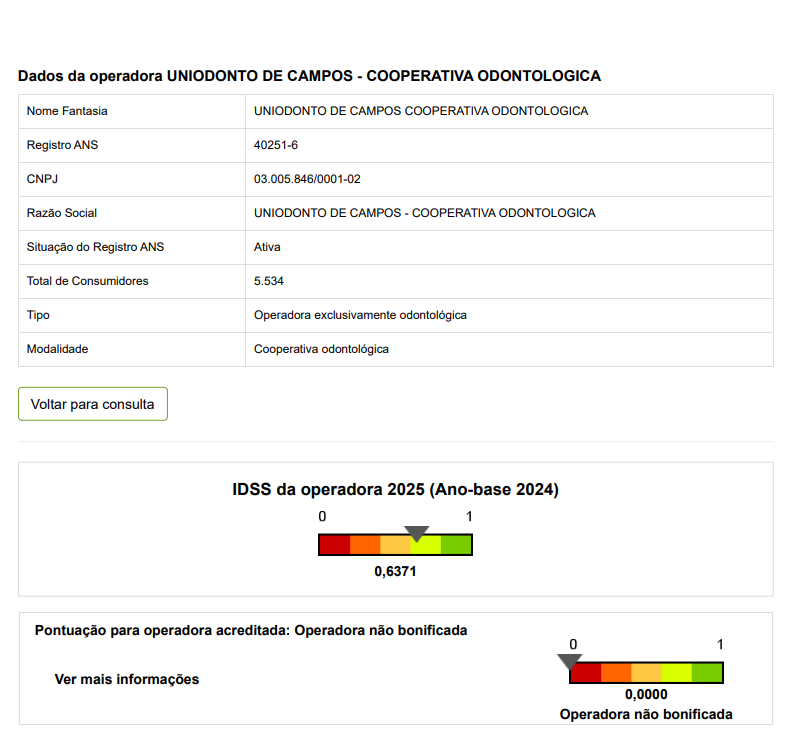Image resolution: width=788 pixels, height=748 pixels.
Task: Click the red segment of the IDSS gauge
Action: tap(334, 545)
